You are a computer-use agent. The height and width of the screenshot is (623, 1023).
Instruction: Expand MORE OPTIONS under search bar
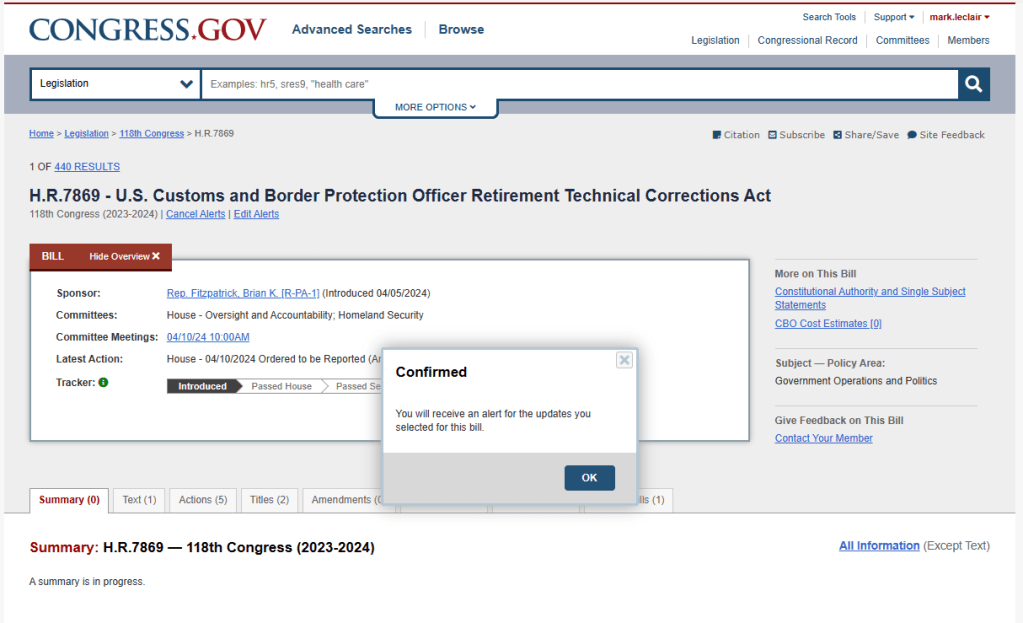(435, 107)
